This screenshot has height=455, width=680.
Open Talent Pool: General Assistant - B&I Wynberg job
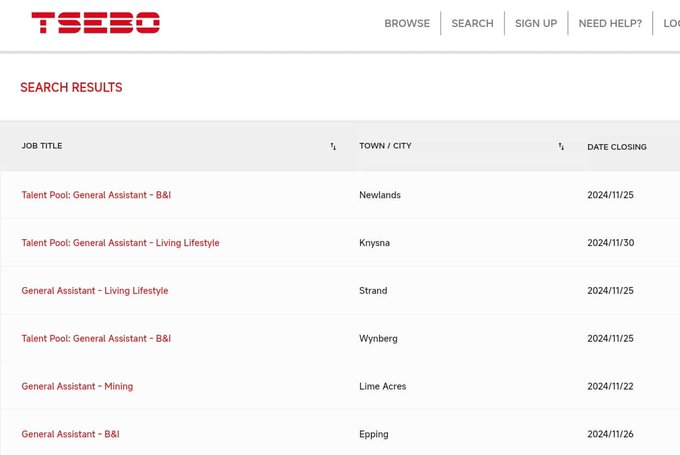coord(96,338)
